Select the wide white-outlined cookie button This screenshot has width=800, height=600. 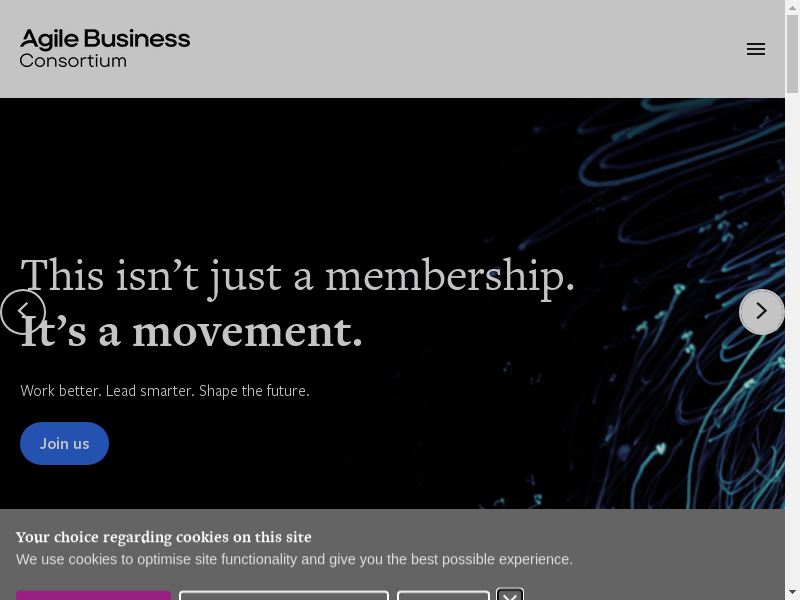pyautogui.click(x=284, y=596)
